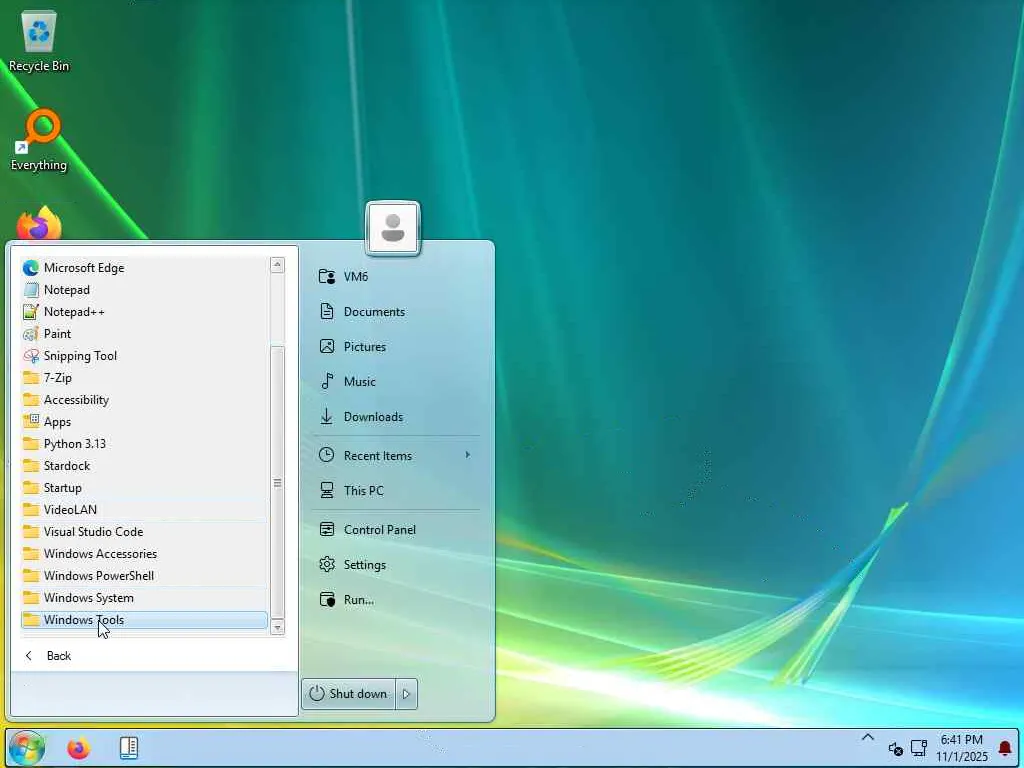This screenshot has width=1024, height=768.
Task: Click the program list scroll down arrow
Action: (x=277, y=628)
